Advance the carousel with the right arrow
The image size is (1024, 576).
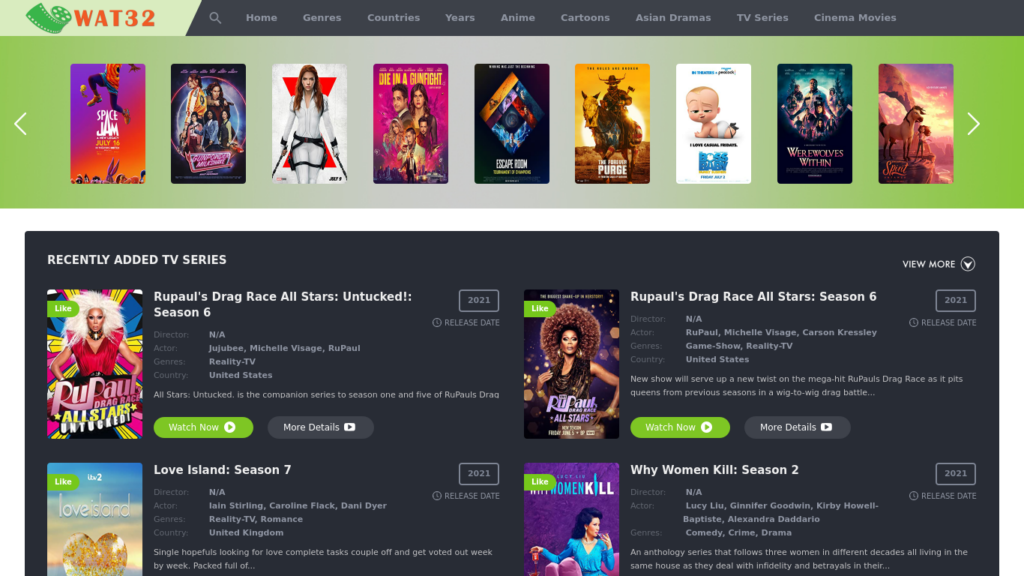click(x=973, y=123)
